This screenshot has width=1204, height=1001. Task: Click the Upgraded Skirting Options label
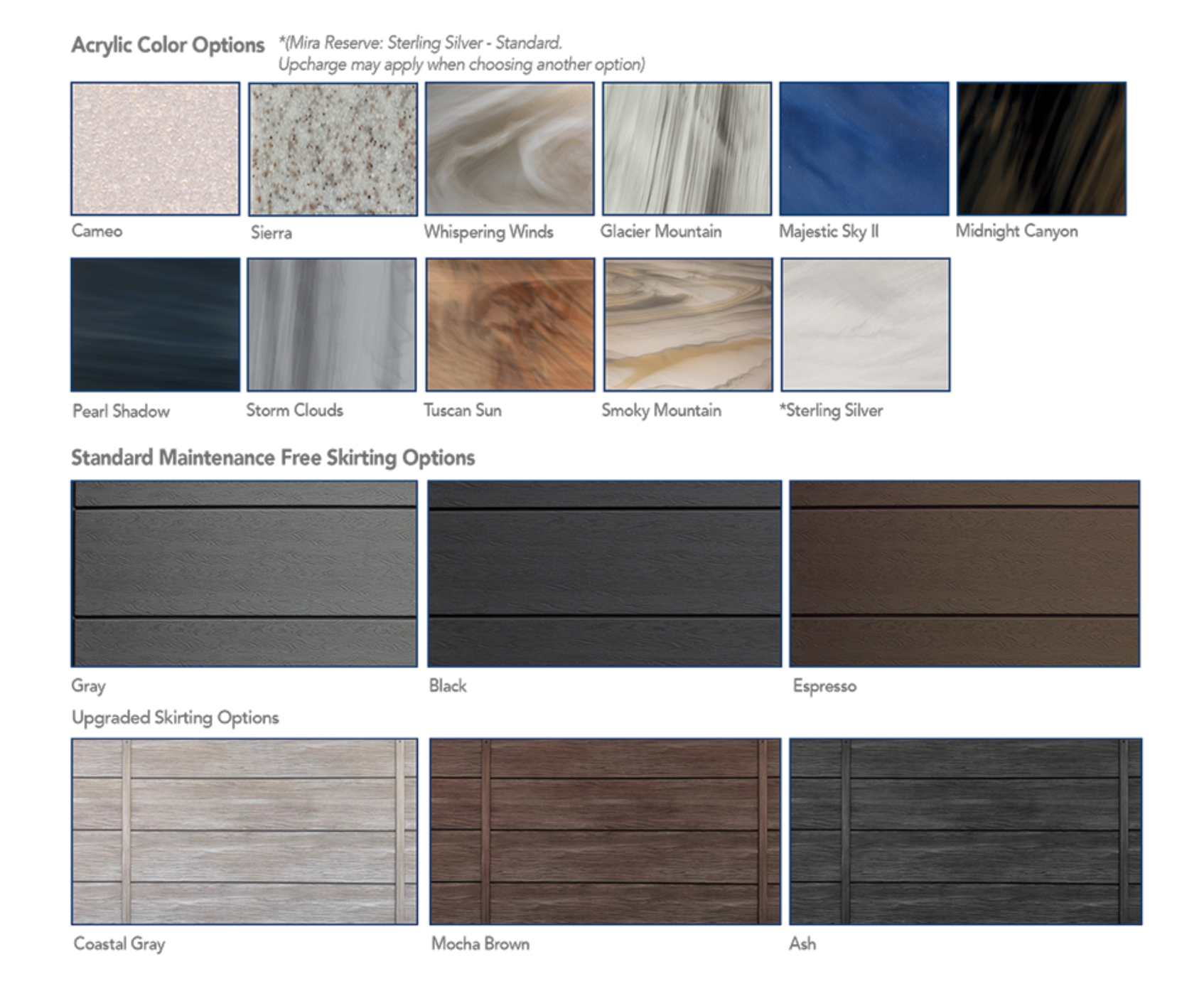176,718
